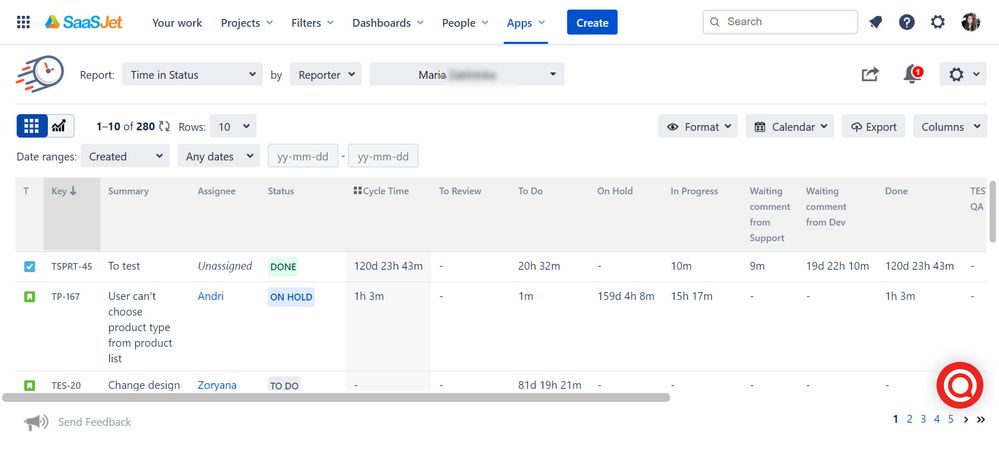
Task: Open the Apps menu
Action: pyautogui.click(x=526, y=23)
